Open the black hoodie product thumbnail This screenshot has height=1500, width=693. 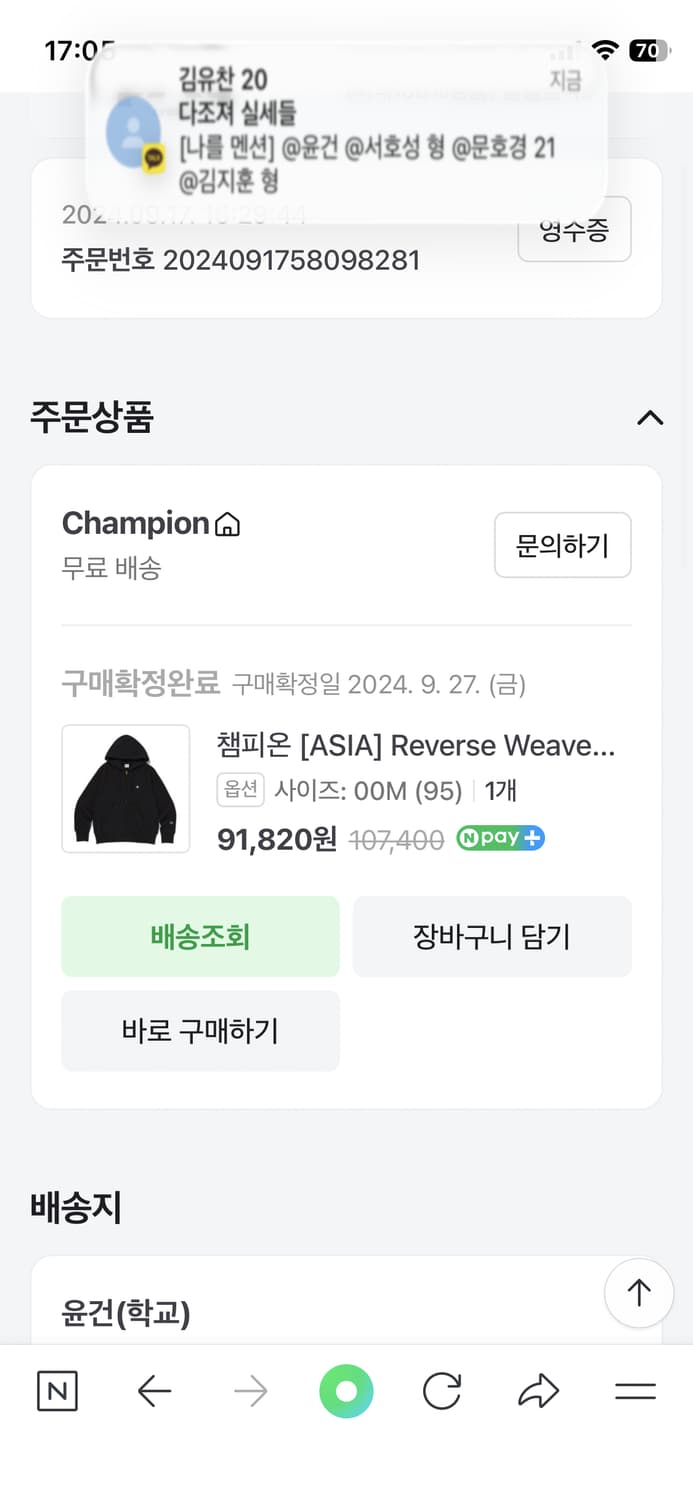[x=126, y=789]
